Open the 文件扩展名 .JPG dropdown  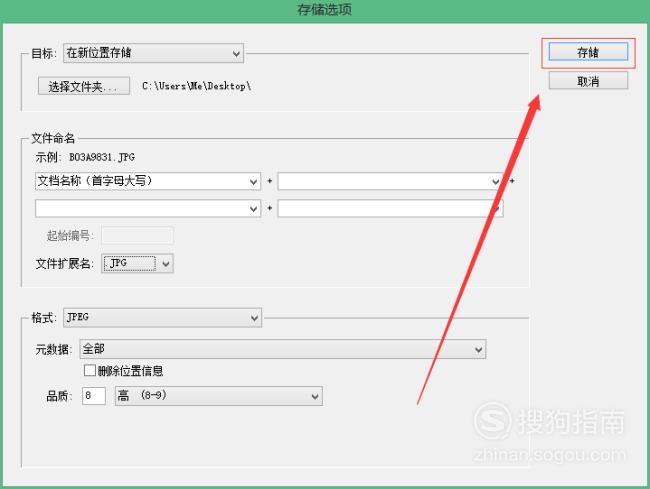tap(137, 264)
